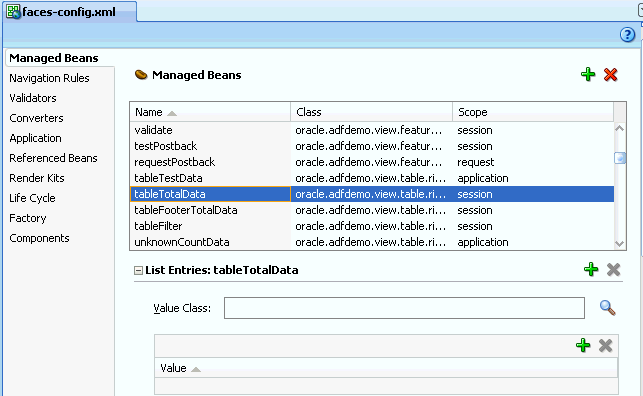Delete a value row with the gray X
Viewport: 643px width, 396px height.
(605, 346)
